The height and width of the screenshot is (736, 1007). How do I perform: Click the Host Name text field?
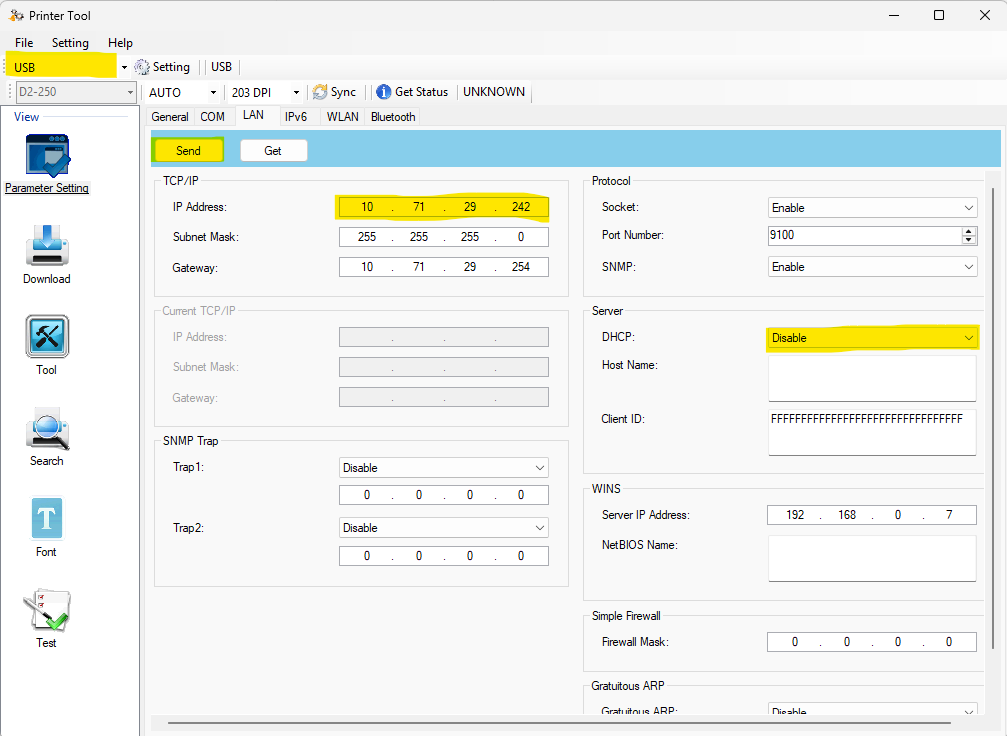tap(872, 378)
